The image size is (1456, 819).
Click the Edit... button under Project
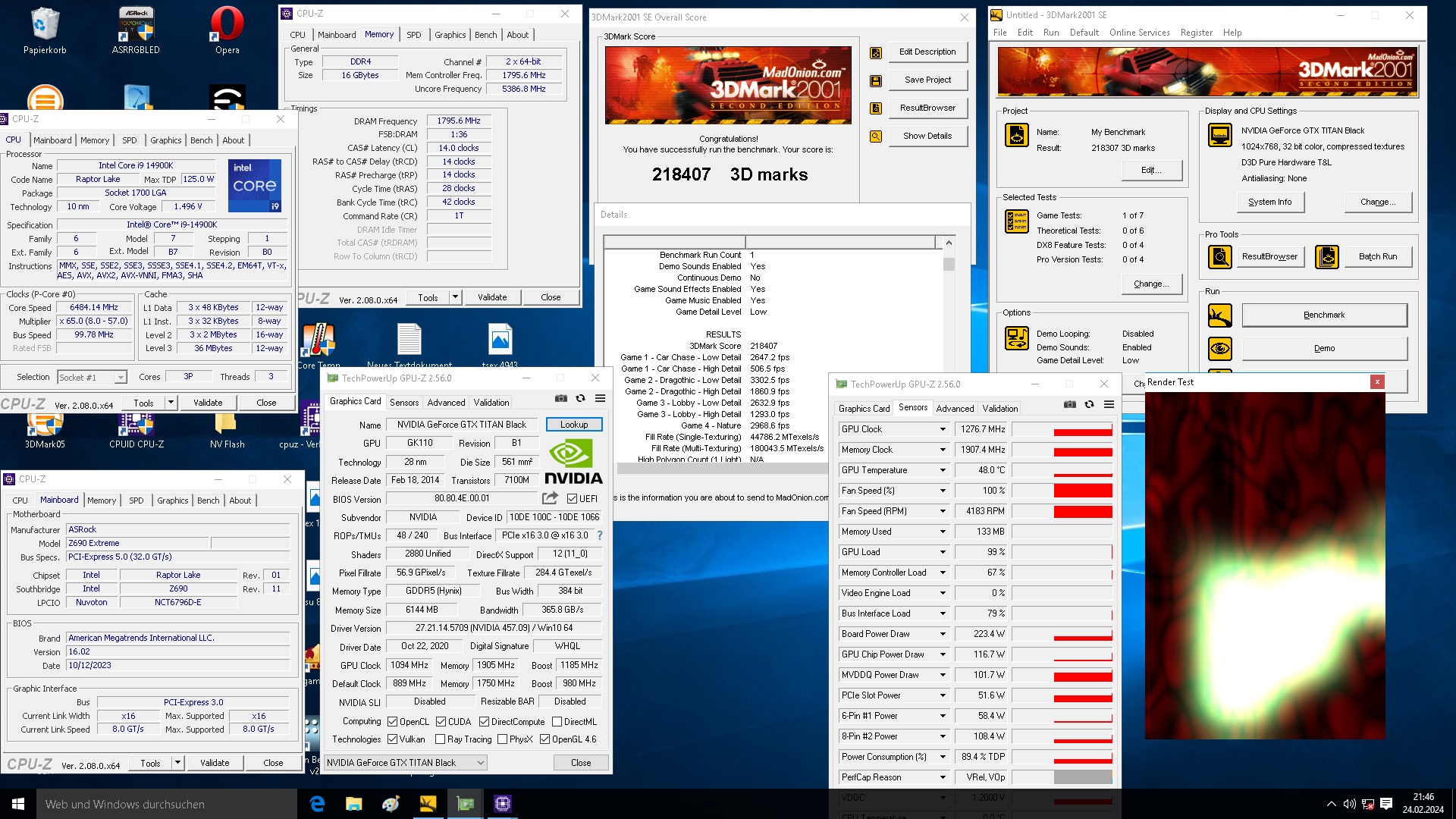coord(1151,170)
